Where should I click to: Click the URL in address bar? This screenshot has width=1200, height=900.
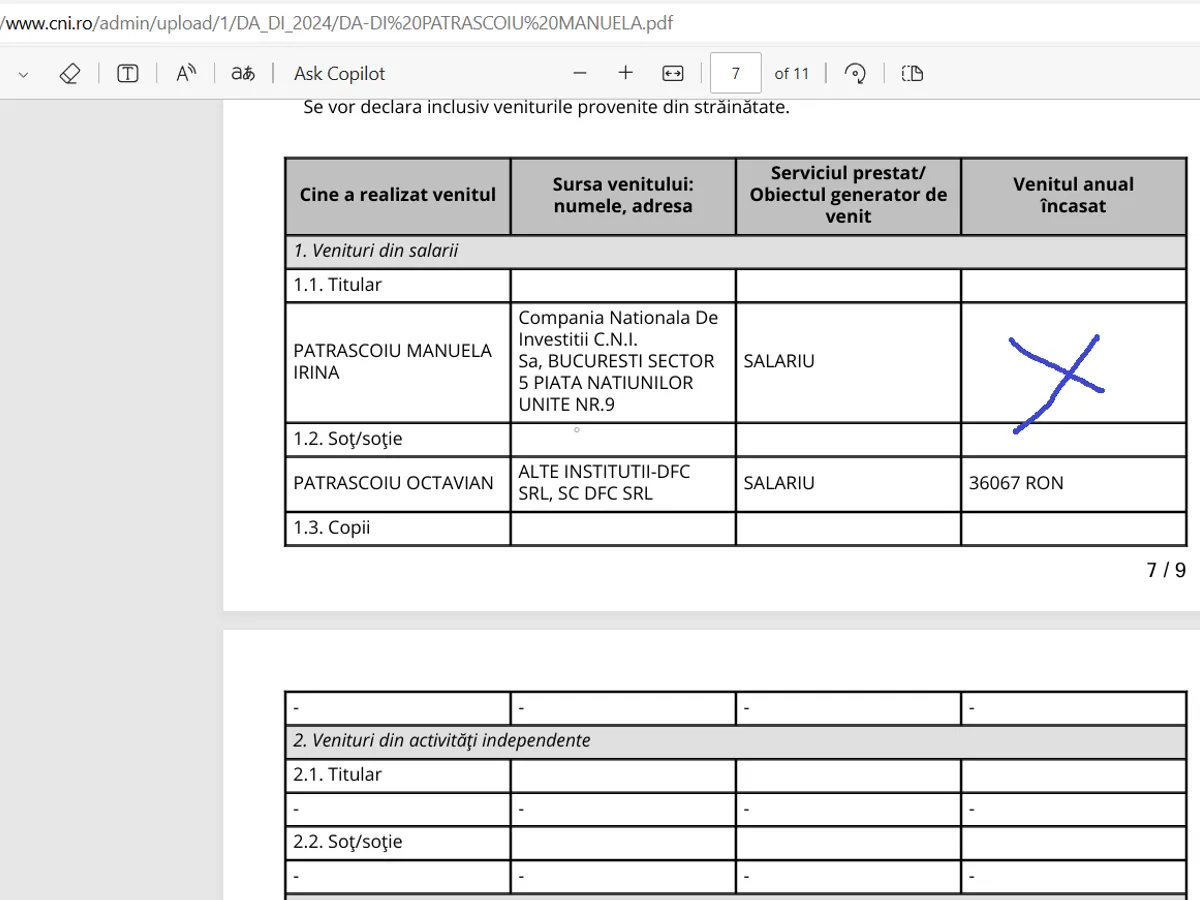(x=337, y=22)
